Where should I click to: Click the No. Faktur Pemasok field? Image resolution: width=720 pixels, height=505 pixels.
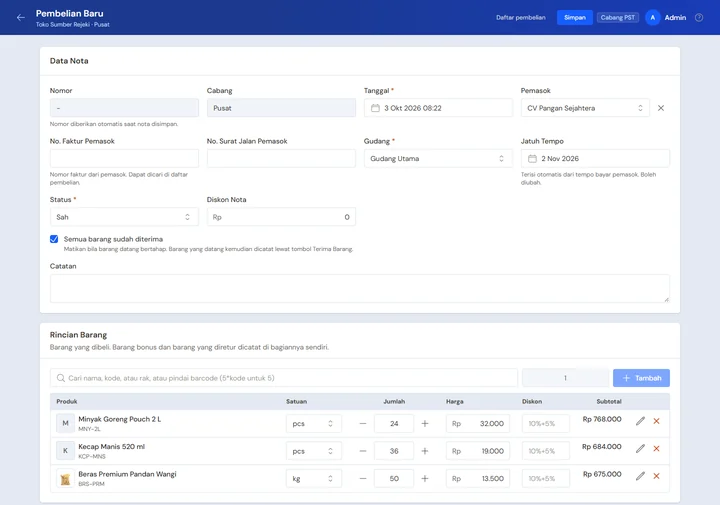(124, 158)
